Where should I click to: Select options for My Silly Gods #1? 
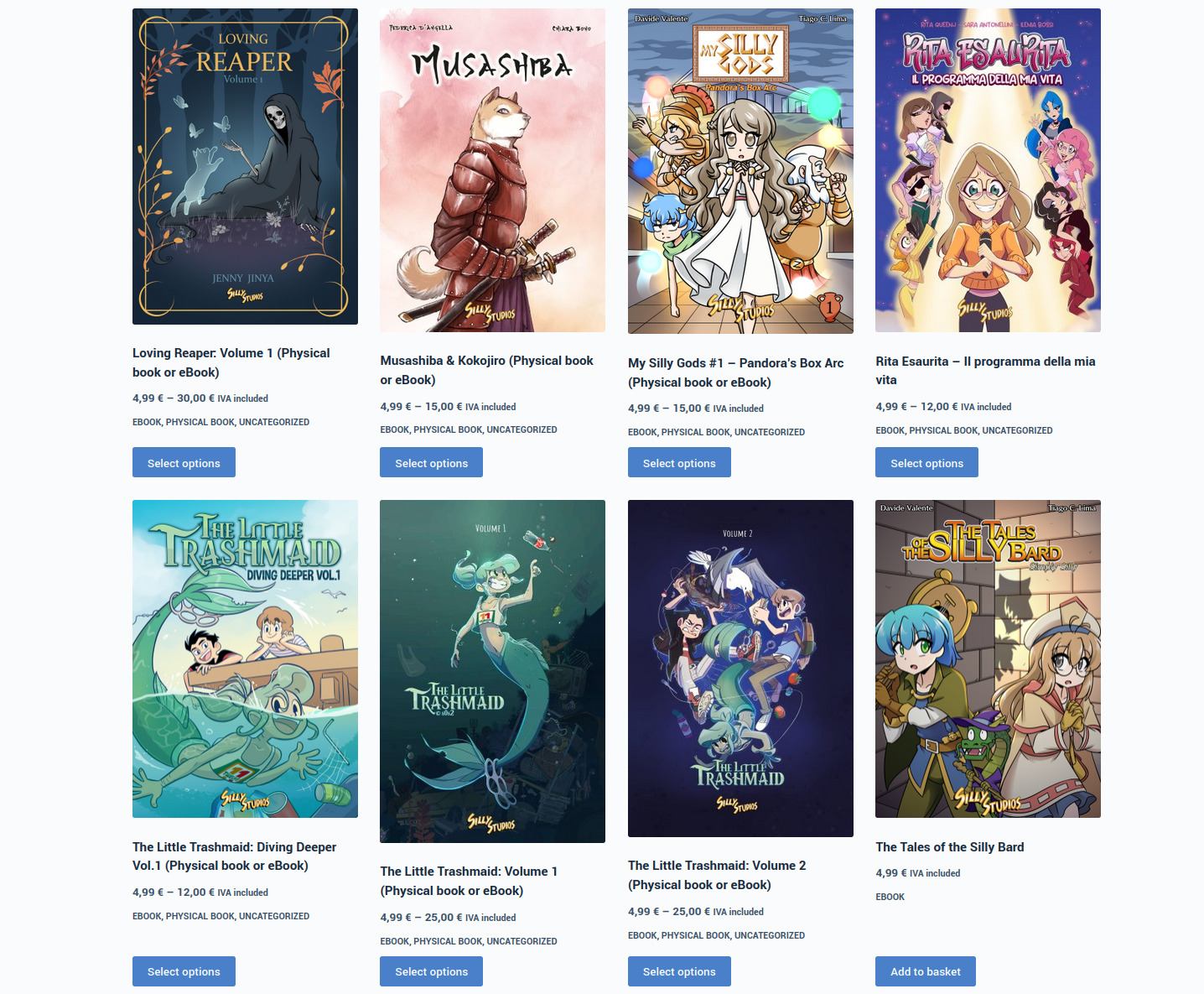click(x=679, y=462)
